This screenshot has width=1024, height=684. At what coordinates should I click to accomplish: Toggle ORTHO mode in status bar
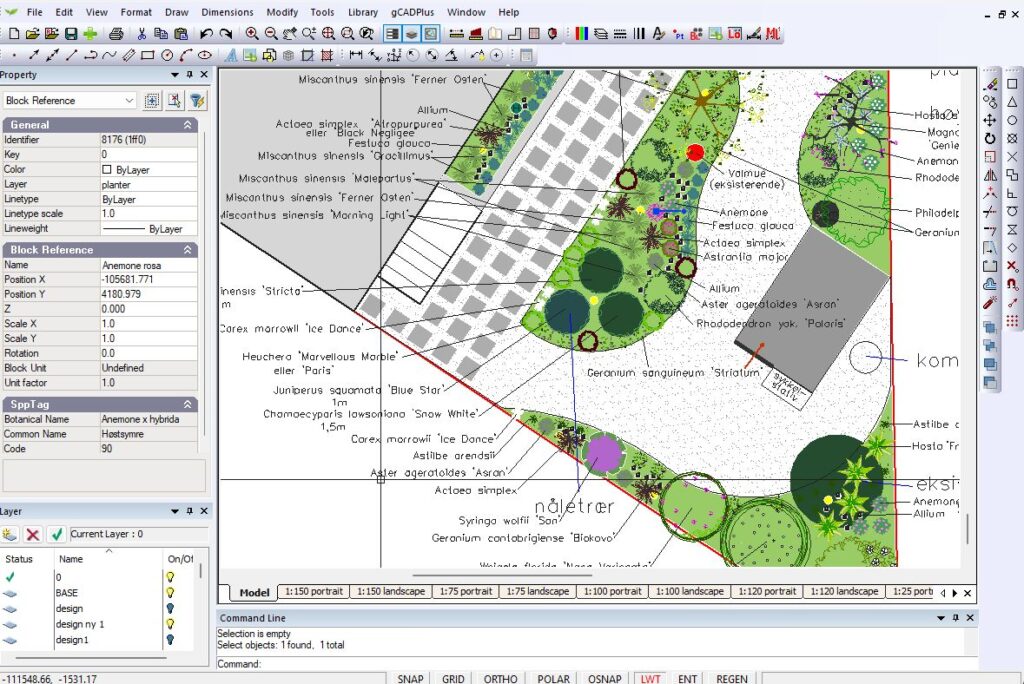click(x=500, y=679)
